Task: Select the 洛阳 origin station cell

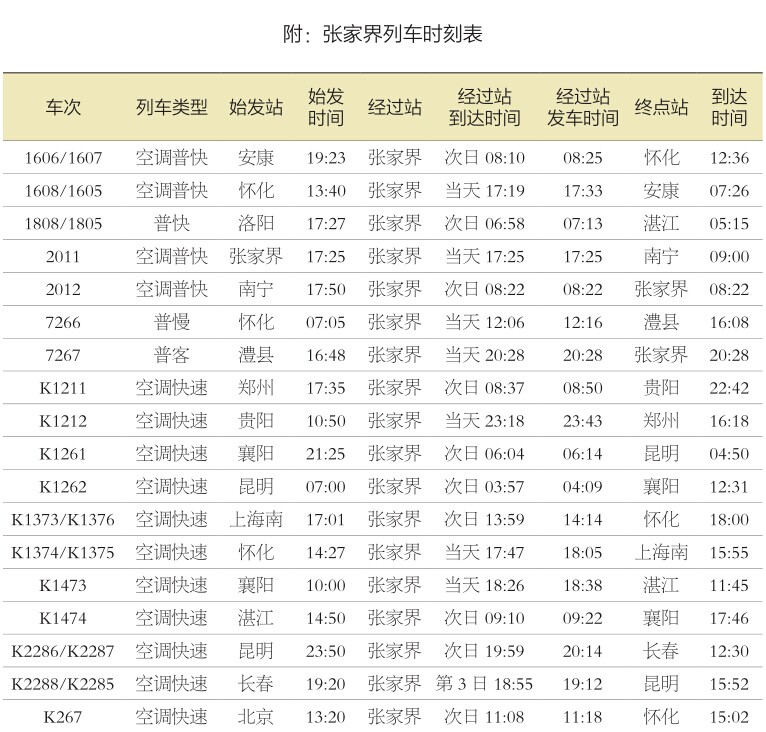Action: pos(256,224)
